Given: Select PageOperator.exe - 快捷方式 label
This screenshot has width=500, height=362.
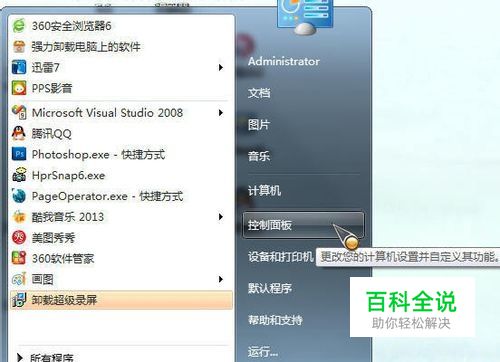Looking at the screenshot, I should click(107, 196).
